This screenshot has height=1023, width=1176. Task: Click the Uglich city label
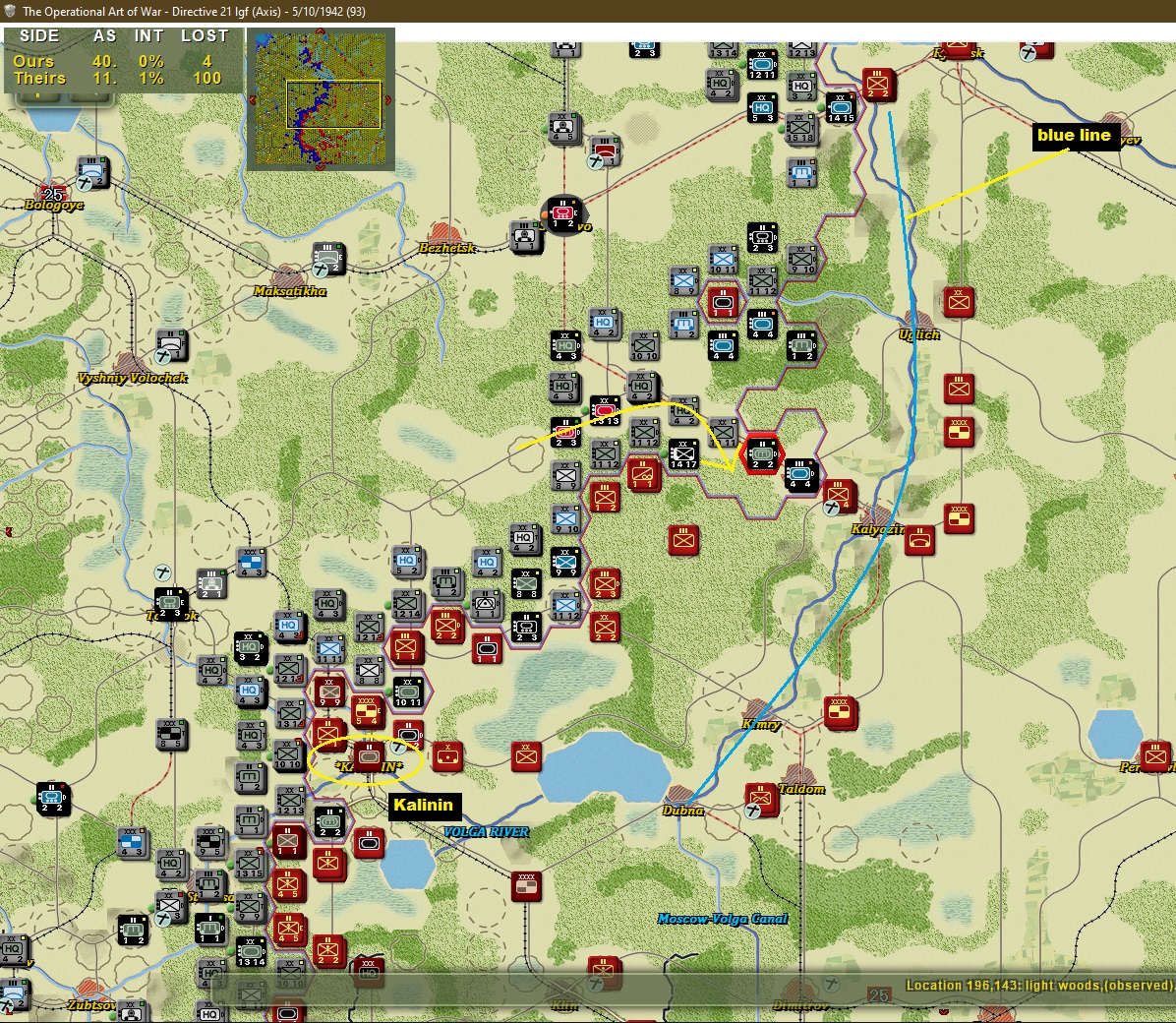(x=919, y=334)
